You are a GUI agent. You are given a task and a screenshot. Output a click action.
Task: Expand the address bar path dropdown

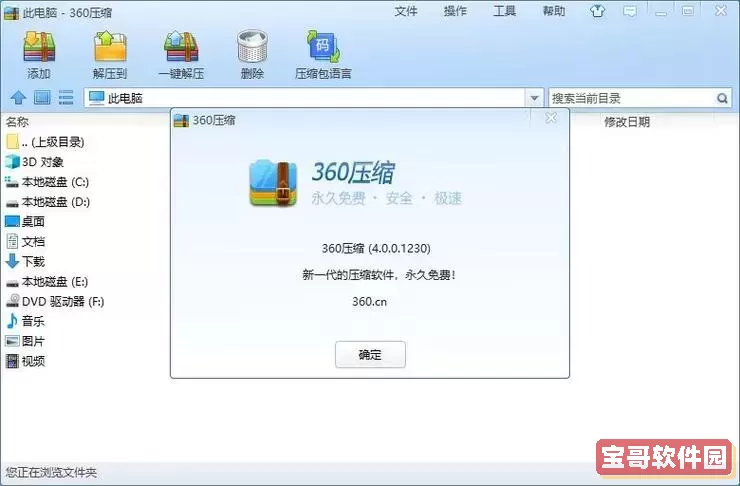click(534, 98)
